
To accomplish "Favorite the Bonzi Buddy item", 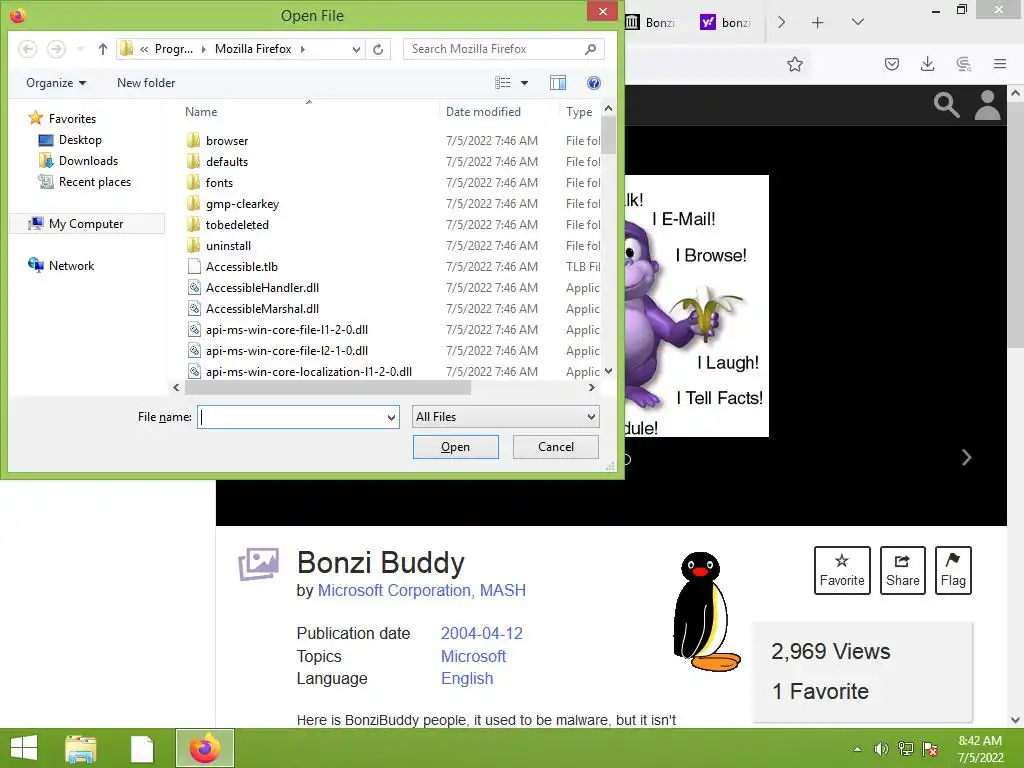I will coord(842,570).
